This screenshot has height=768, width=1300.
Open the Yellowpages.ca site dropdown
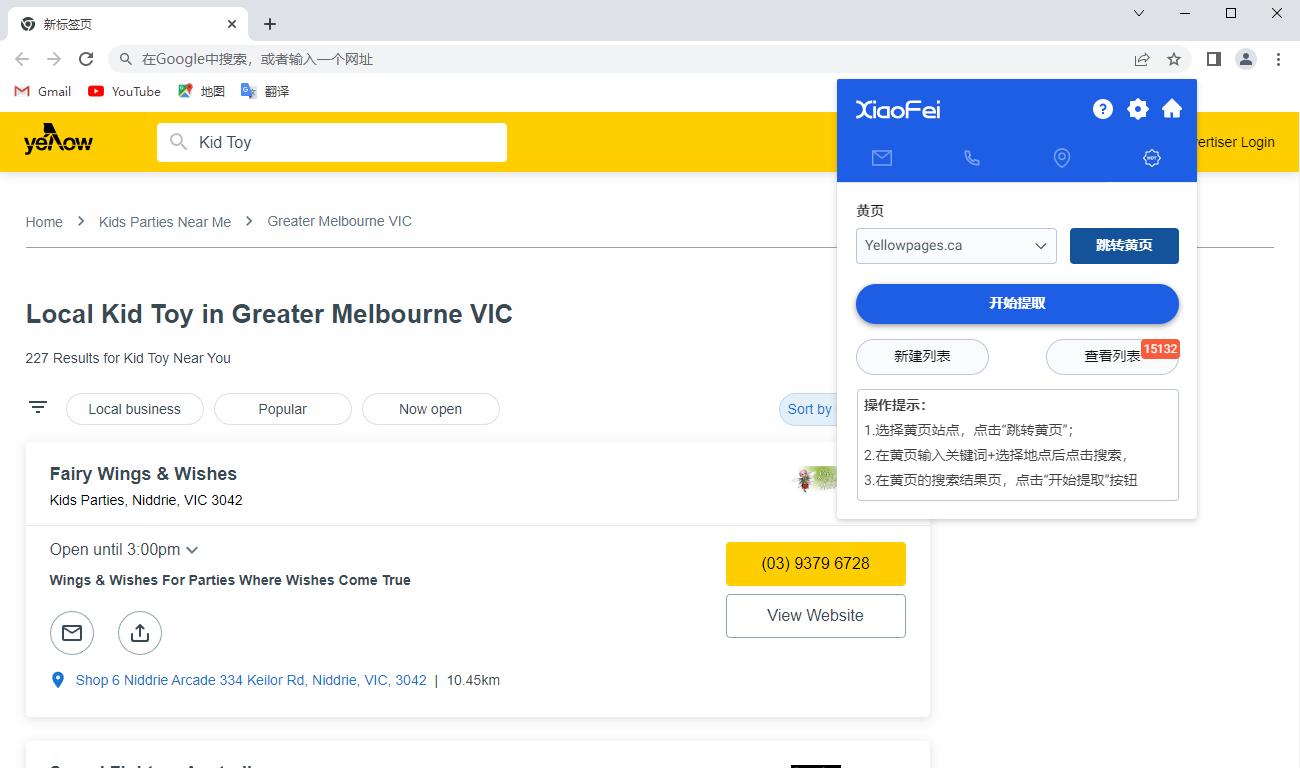click(x=955, y=246)
